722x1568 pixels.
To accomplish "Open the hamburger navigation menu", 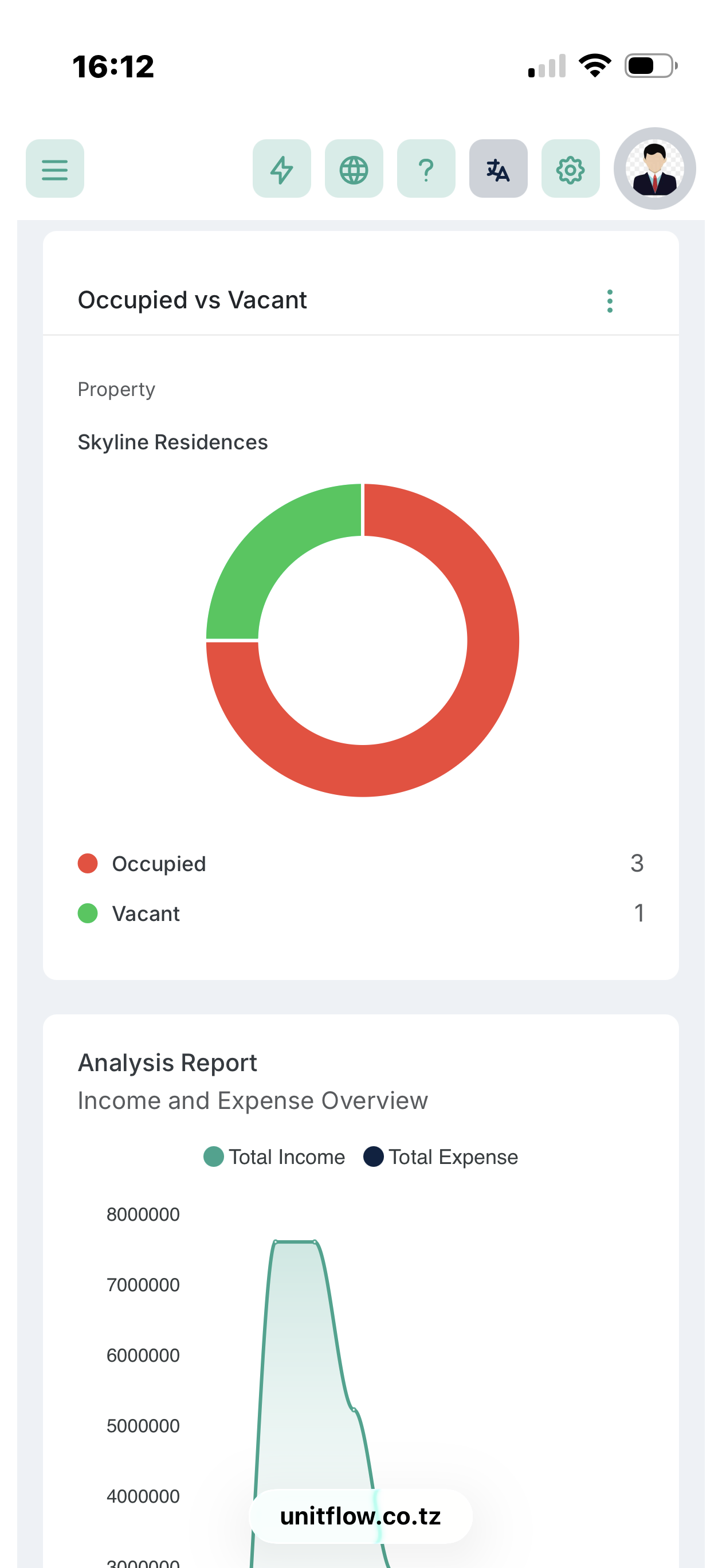I will pyautogui.click(x=55, y=168).
